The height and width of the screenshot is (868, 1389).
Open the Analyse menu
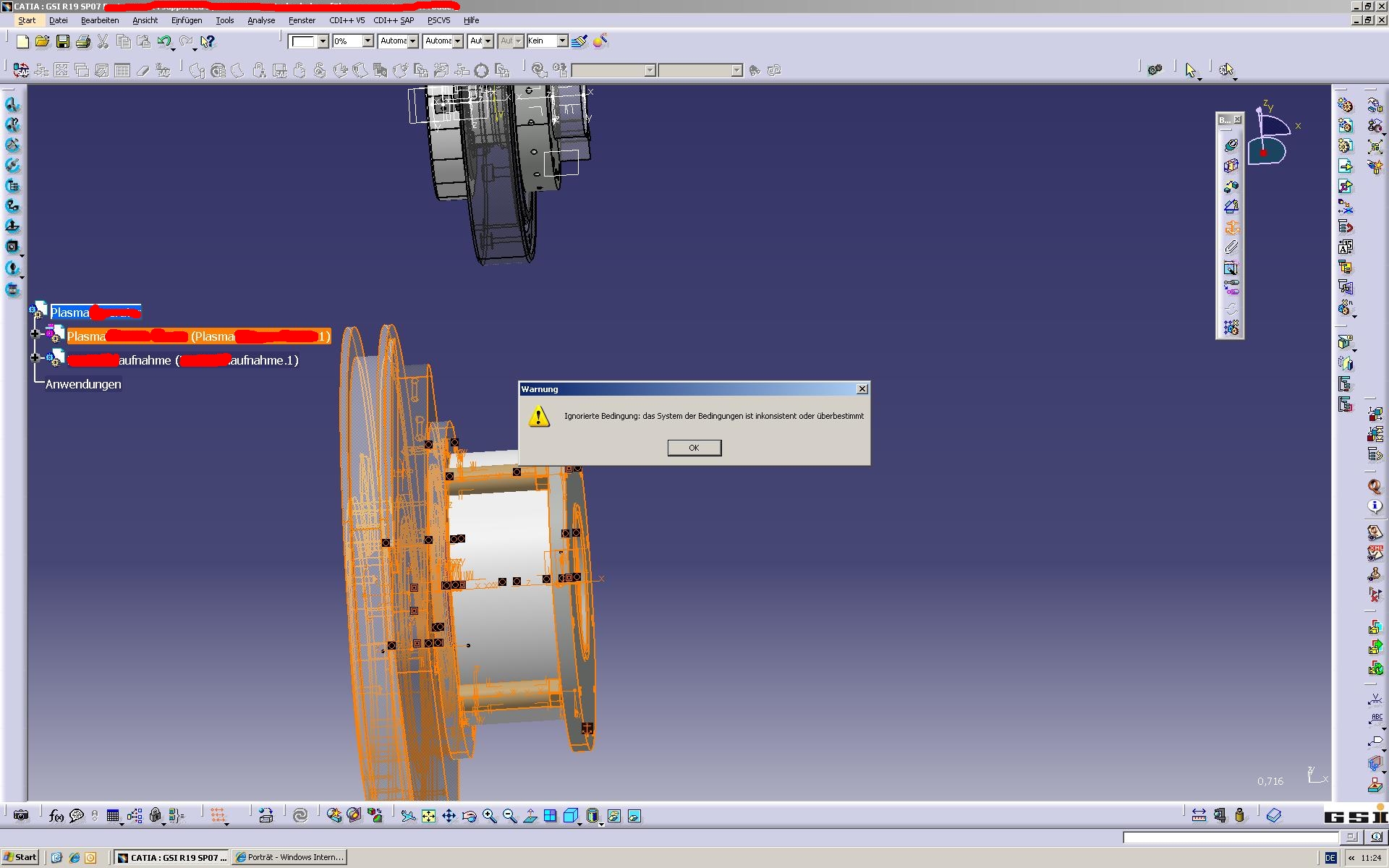click(x=261, y=20)
